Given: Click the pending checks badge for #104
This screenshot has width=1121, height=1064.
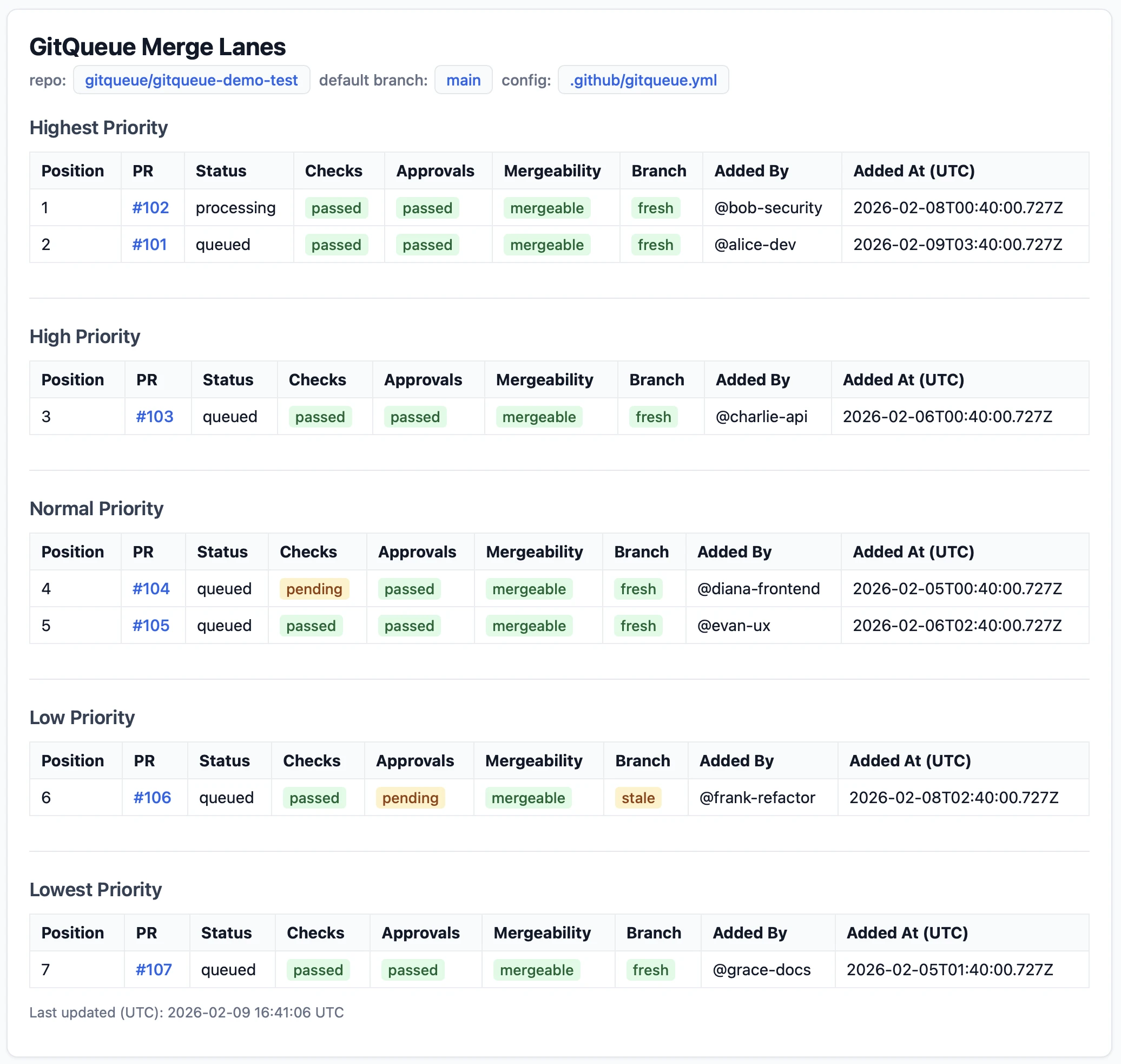Looking at the screenshot, I should pos(314,589).
